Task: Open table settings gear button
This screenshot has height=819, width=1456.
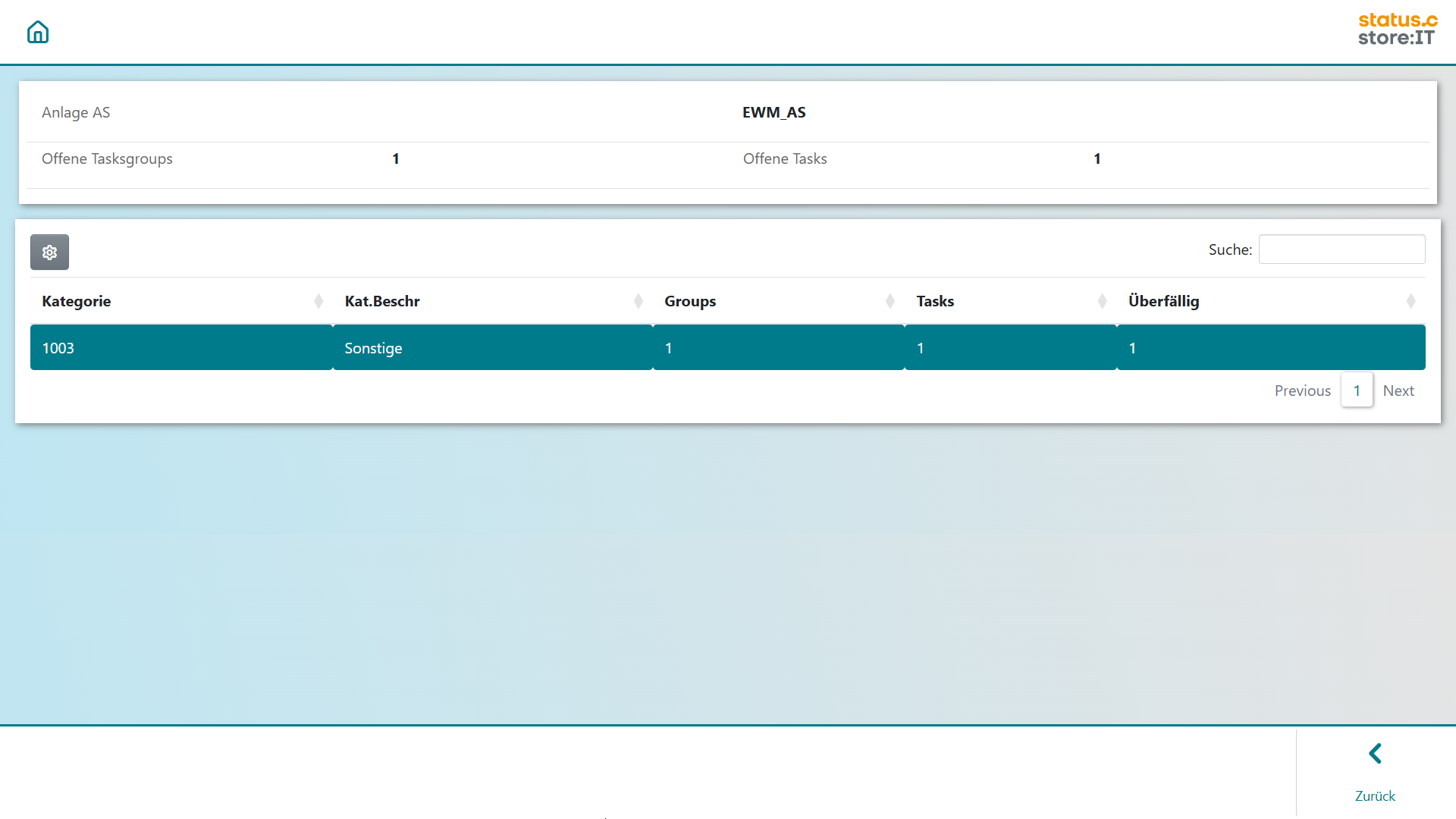Action: click(x=49, y=253)
